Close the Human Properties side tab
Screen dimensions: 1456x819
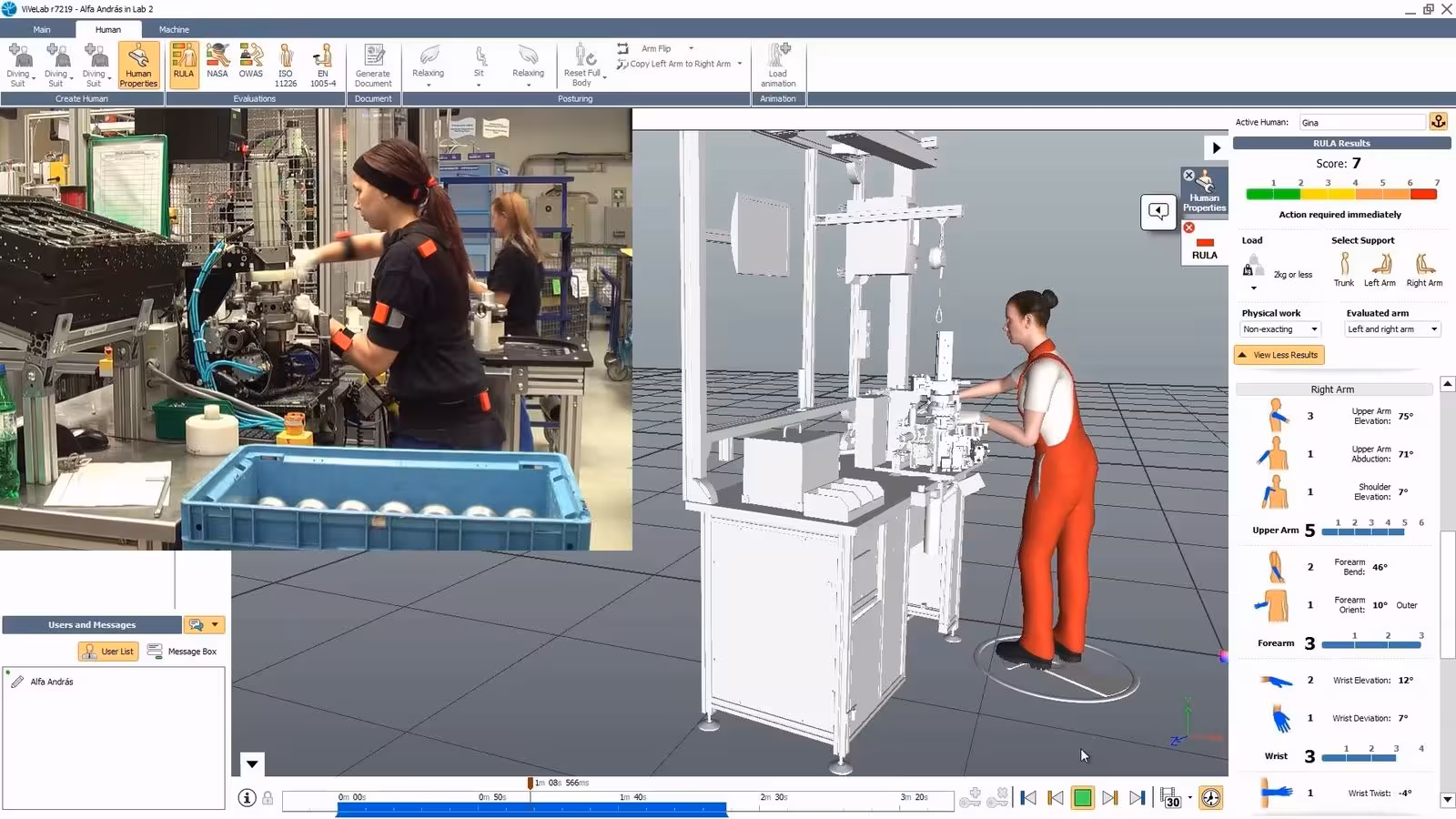pos(1188,176)
